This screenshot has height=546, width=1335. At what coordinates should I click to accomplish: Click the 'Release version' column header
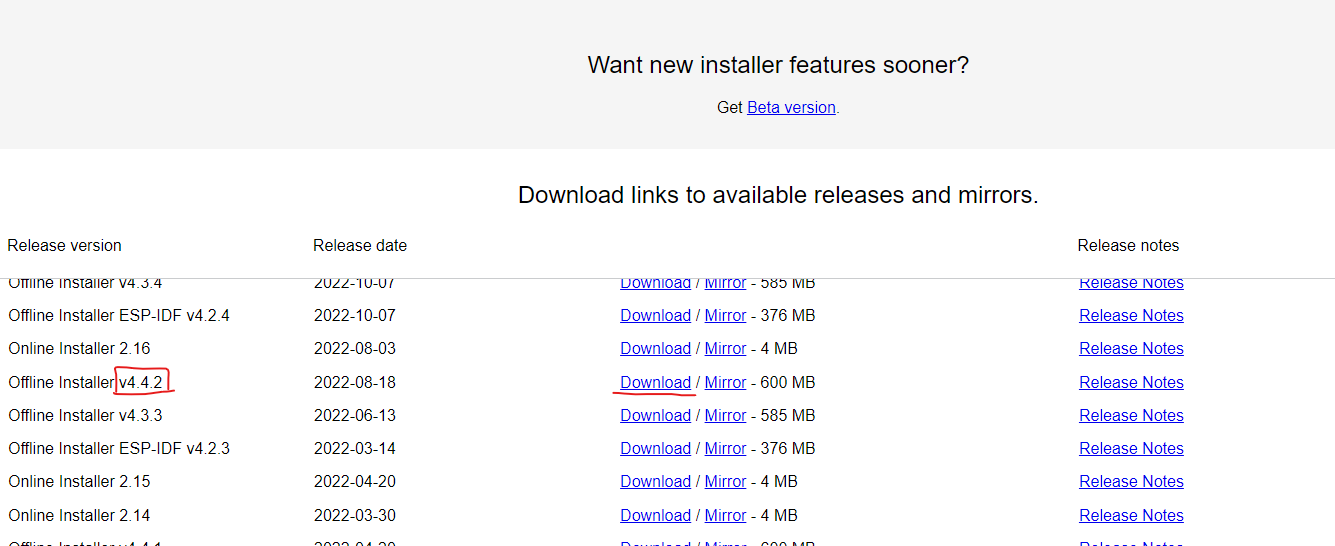[x=64, y=245]
